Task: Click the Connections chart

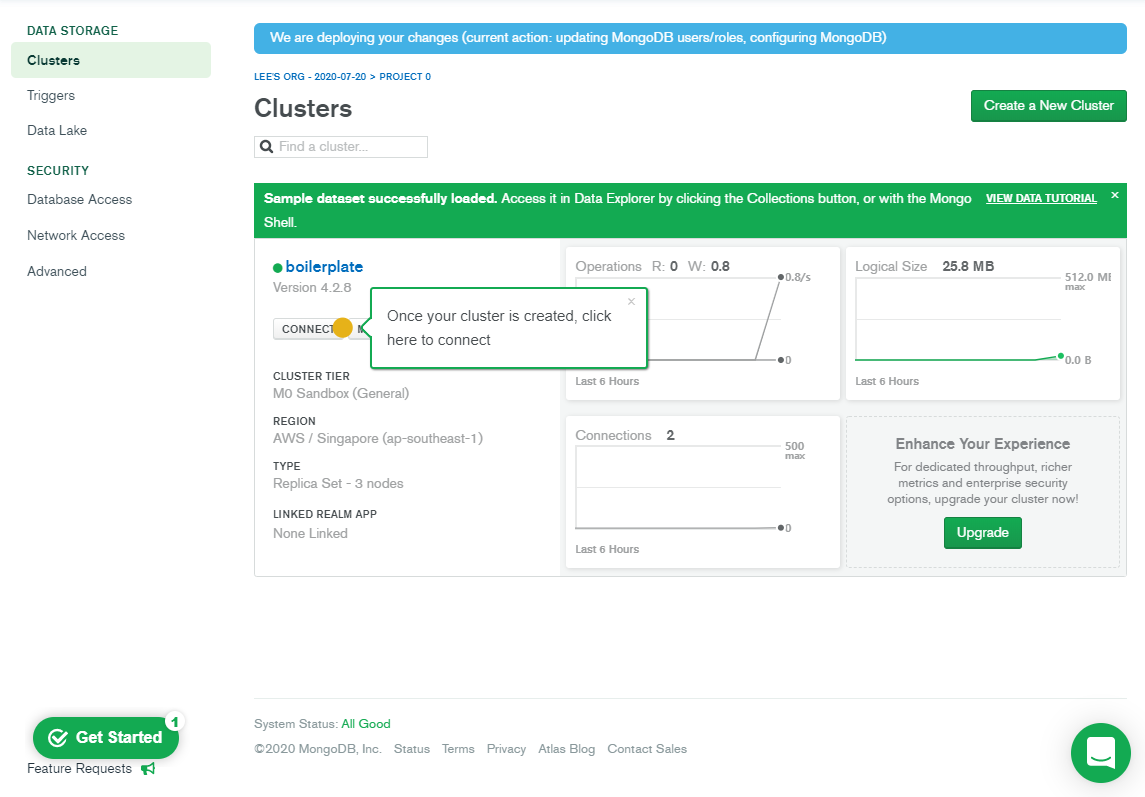Action: click(702, 492)
